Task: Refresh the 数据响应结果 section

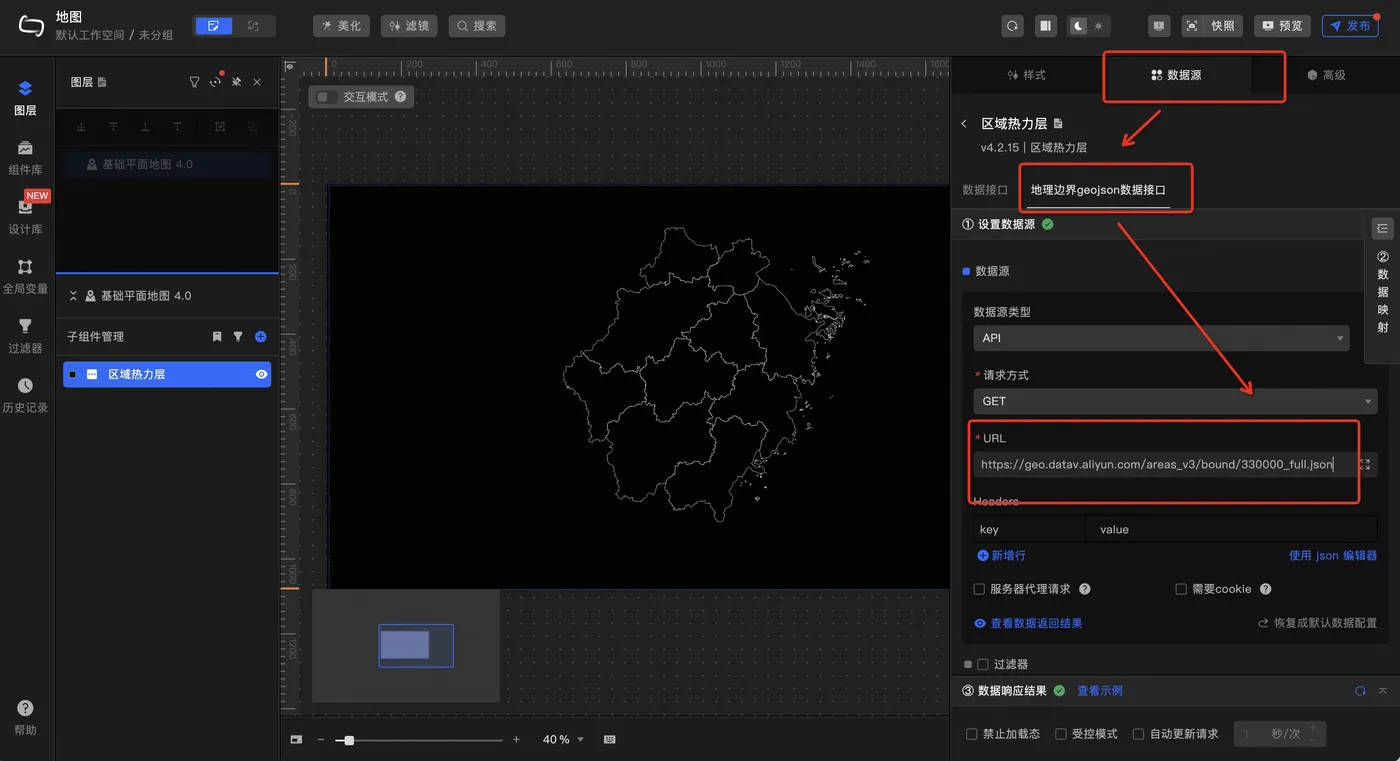Action: point(1360,691)
